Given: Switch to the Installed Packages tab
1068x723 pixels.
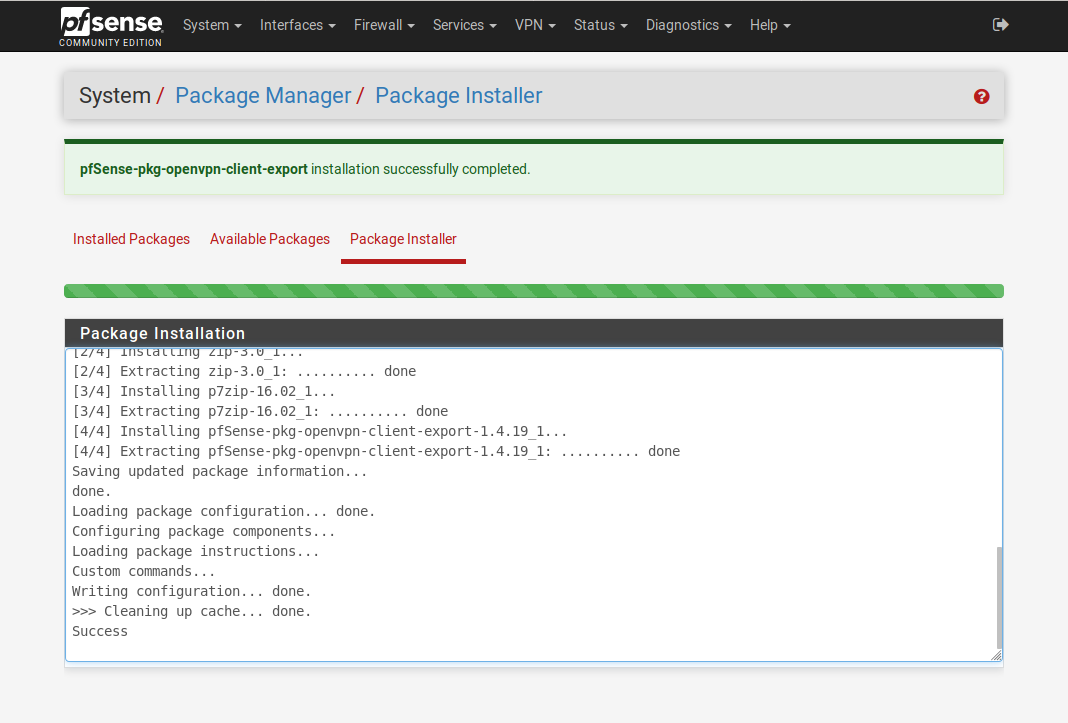Looking at the screenshot, I should pyautogui.click(x=131, y=239).
